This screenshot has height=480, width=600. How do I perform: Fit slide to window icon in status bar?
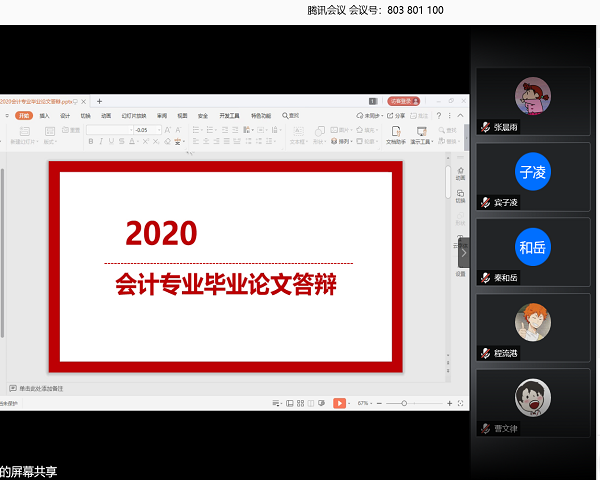coord(461,403)
